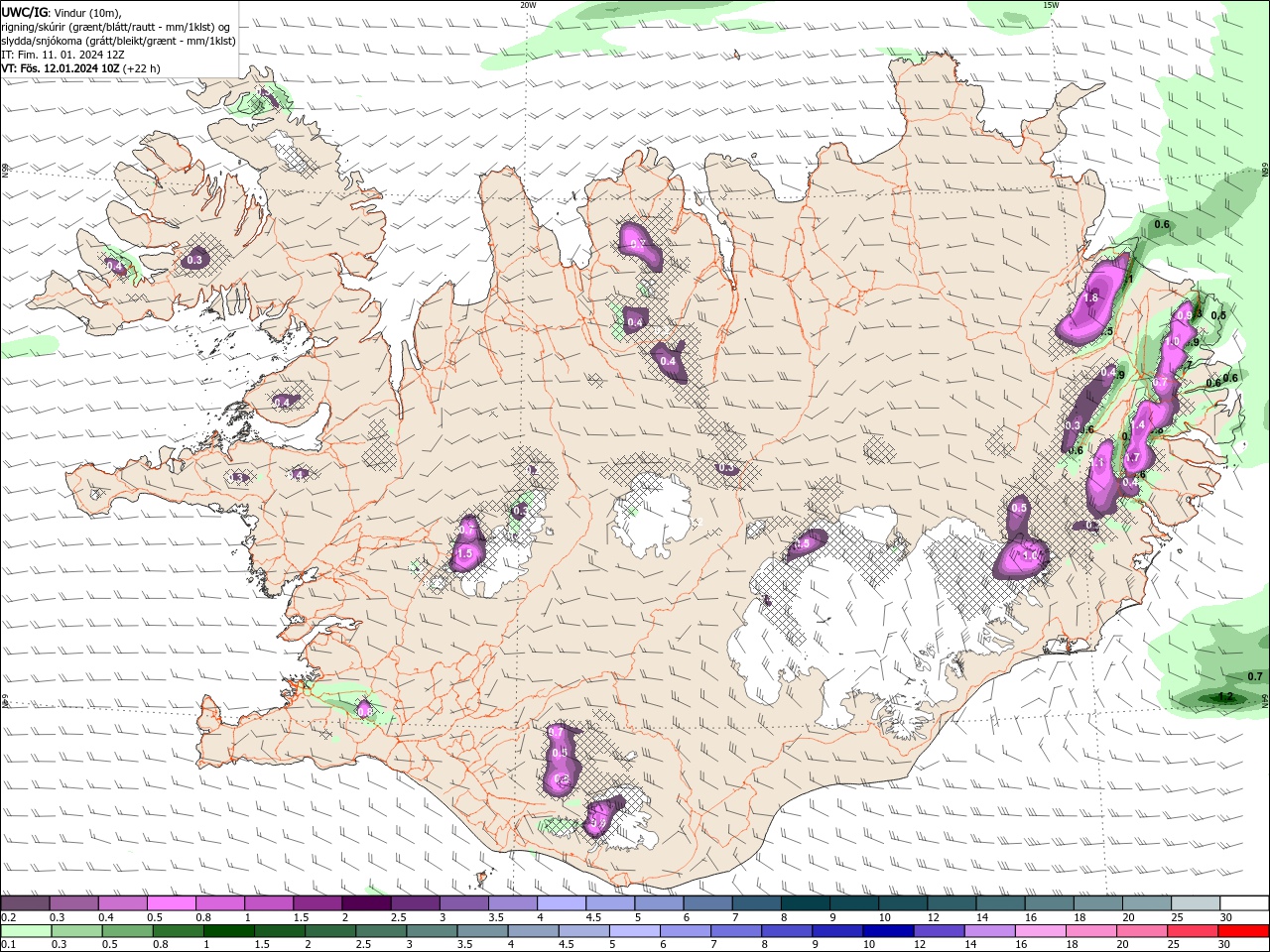Pick the white final swatch of the upper legend
This screenshot has width=1270, height=952.
[1244, 903]
